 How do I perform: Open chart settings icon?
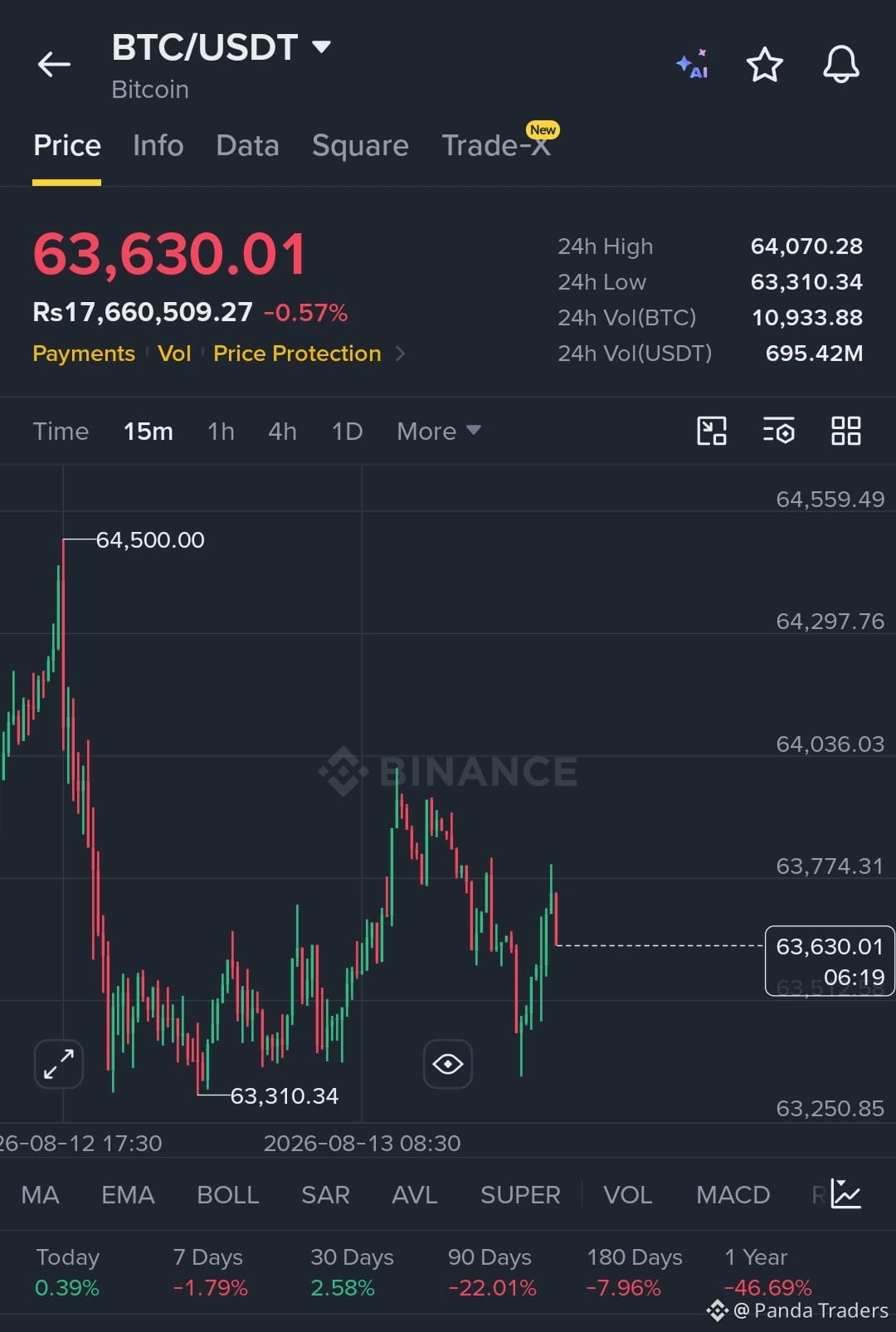pyautogui.click(x=778, y=431)
